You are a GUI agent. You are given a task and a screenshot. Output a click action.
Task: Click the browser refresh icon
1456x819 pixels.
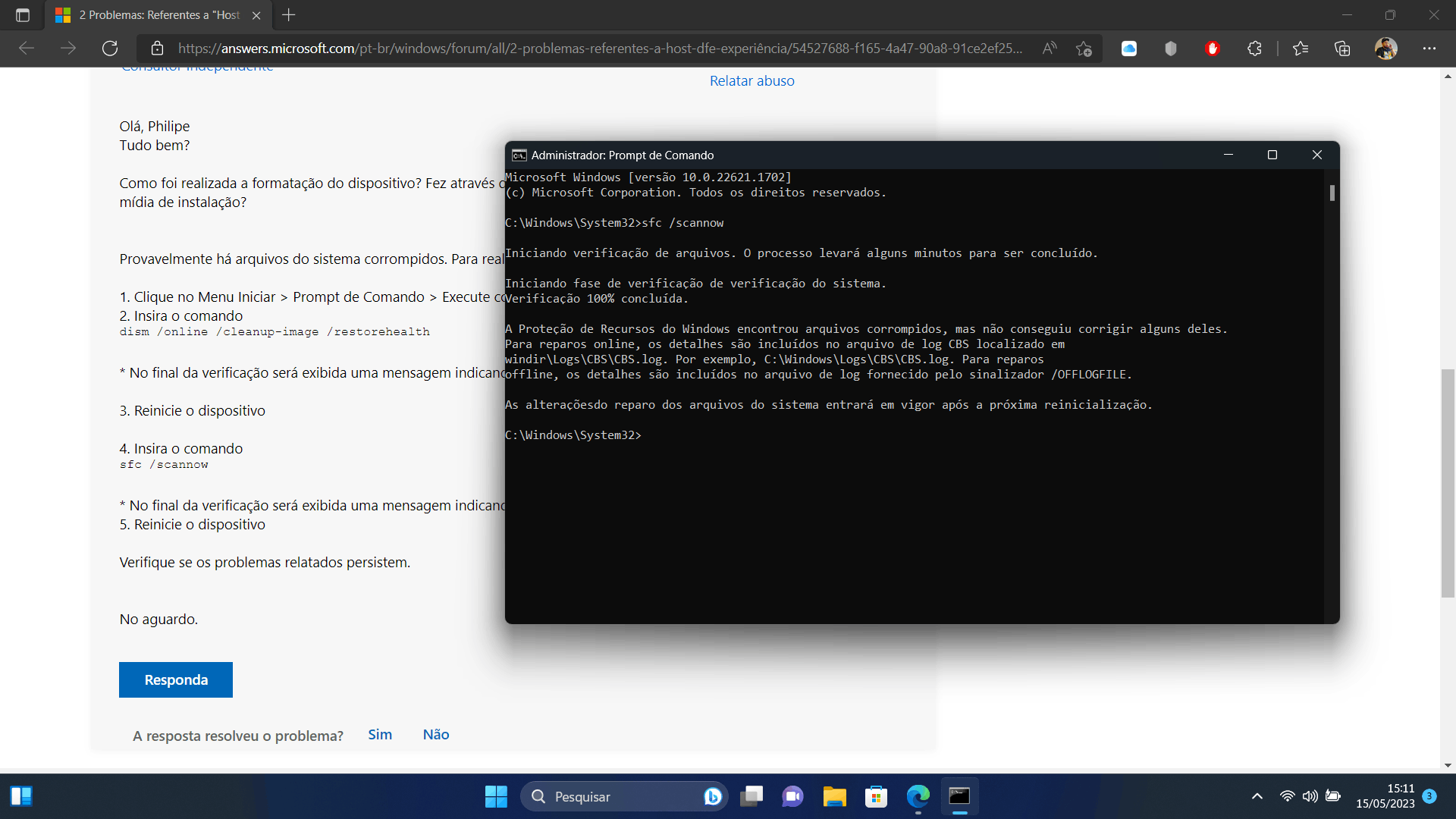point(110,49)
